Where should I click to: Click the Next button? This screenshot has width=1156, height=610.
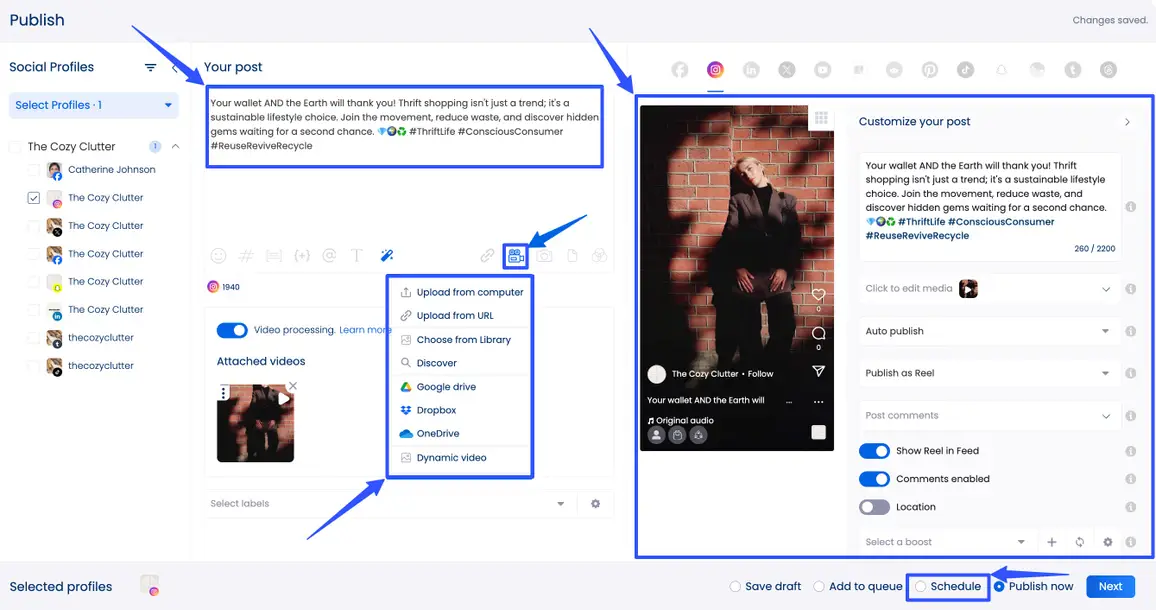click(x=1110, y=586)
